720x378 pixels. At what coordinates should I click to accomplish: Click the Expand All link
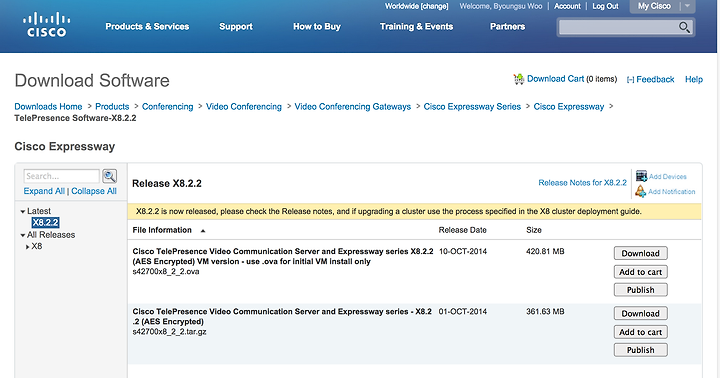click(44, 191)
